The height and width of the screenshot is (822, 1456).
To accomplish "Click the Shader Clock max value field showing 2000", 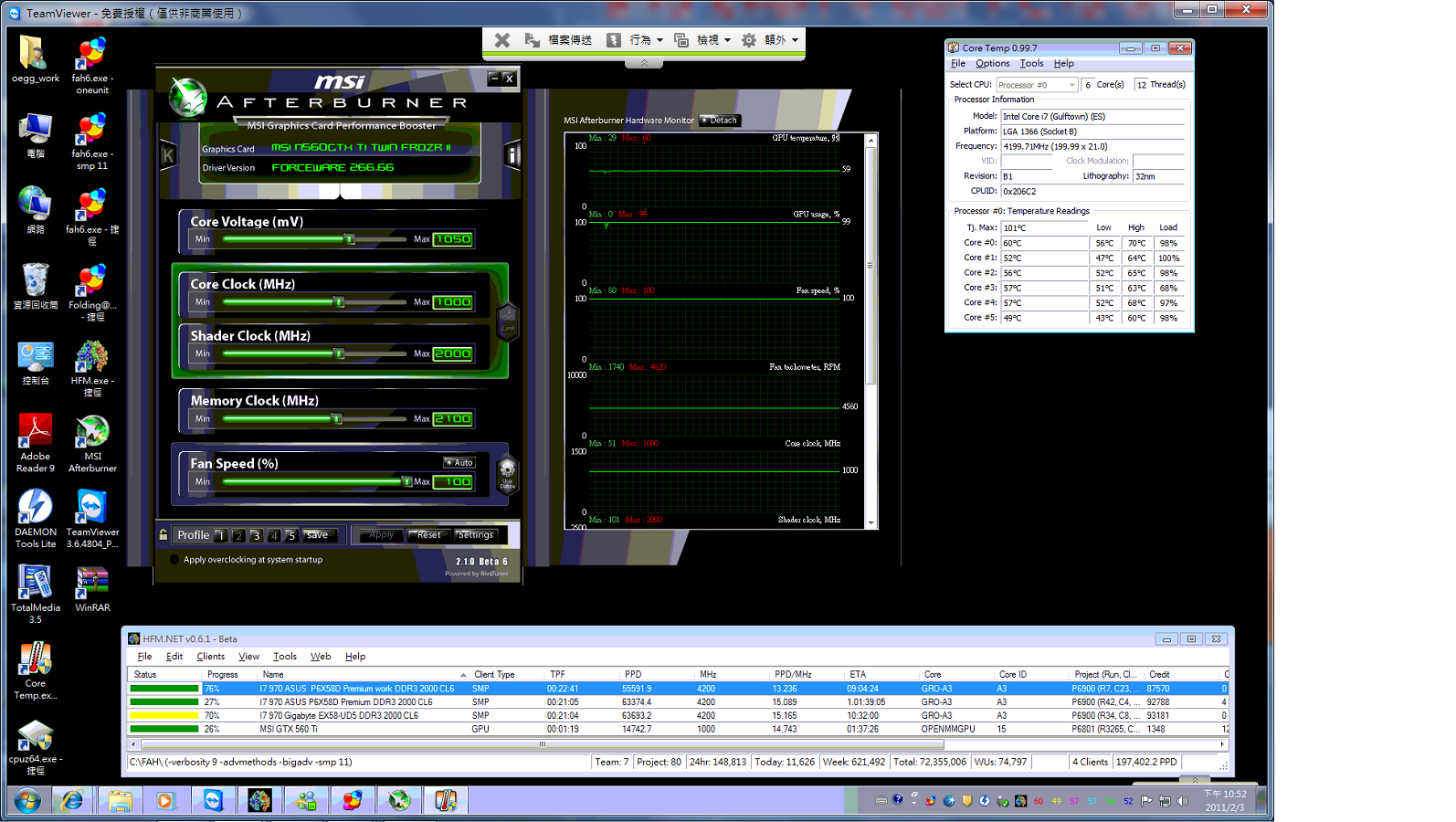I will 453,354.
